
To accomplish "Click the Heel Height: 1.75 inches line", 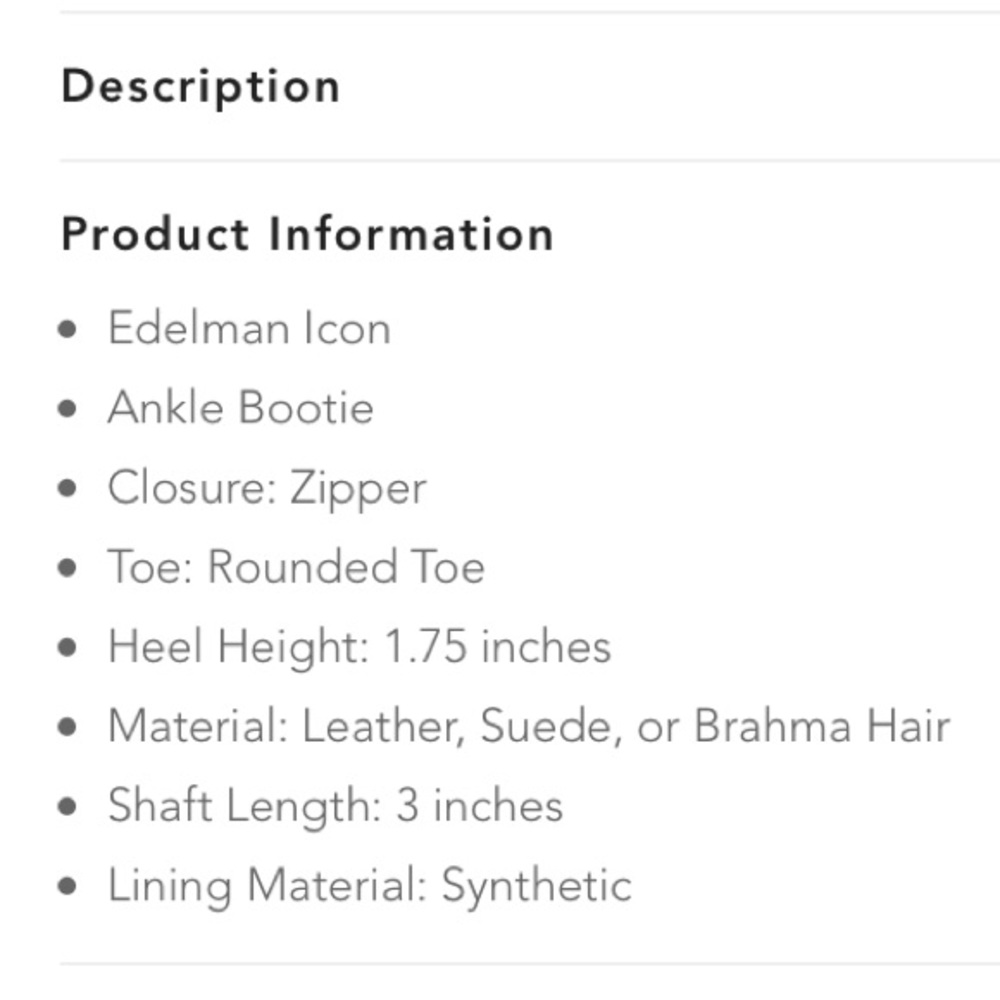I will (359, 646).
